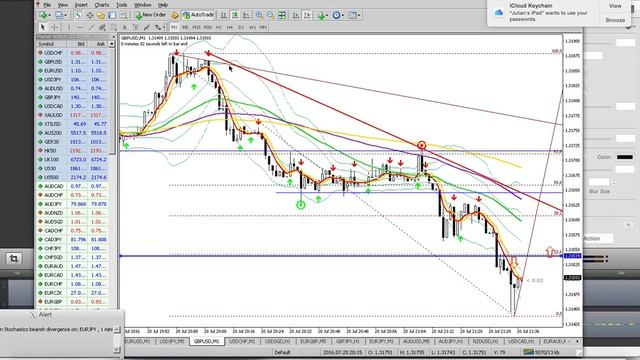The width and height of the screenshot is (640, 360).
Task: Expand New Chart dropdown arrow
Action: (x=49, y=16)
